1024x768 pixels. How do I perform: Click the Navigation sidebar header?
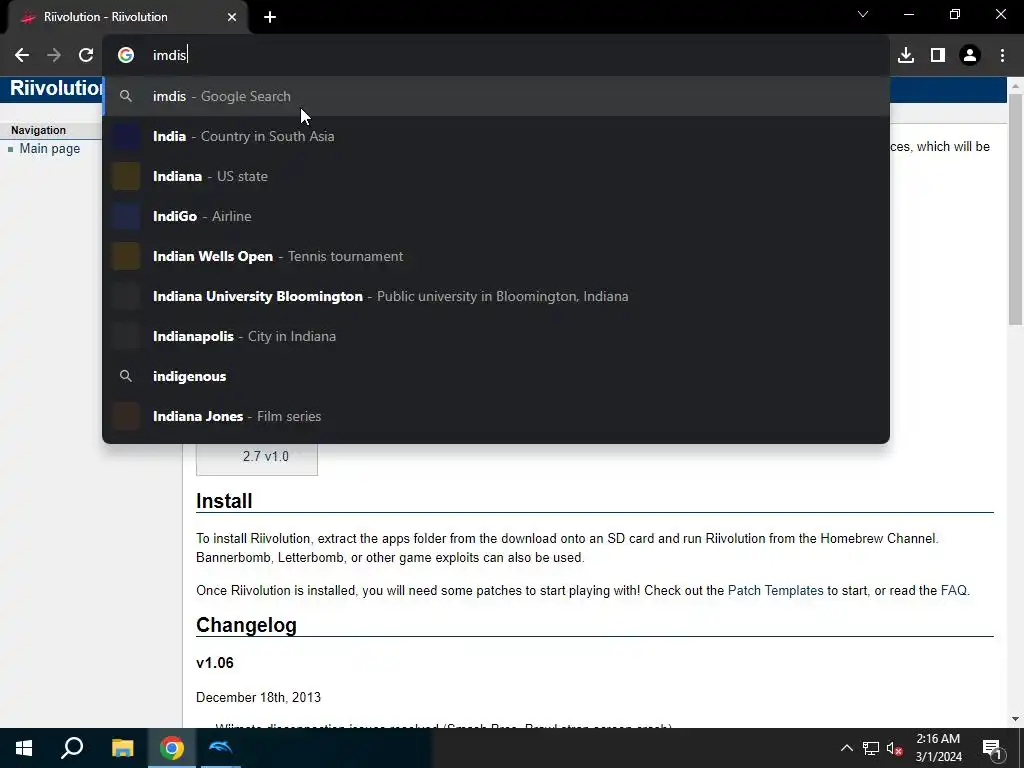[39, 130]
